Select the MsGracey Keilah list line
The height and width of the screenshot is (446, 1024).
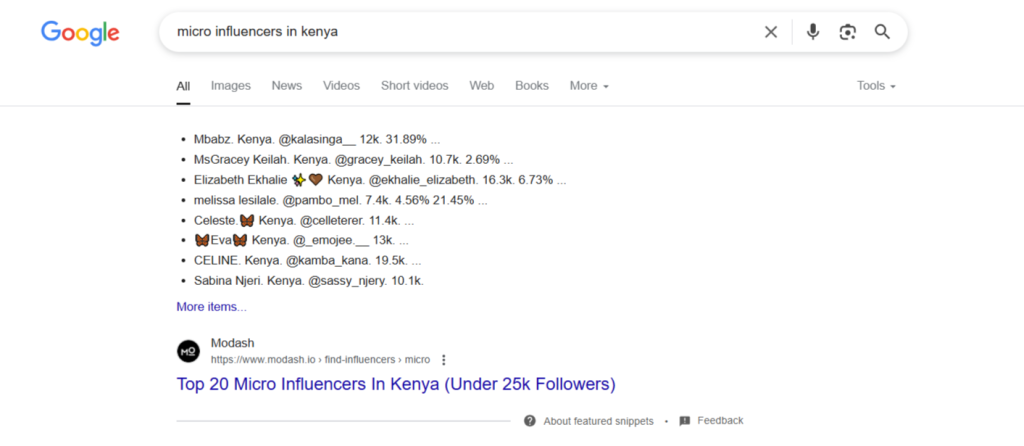coord(353,159)
